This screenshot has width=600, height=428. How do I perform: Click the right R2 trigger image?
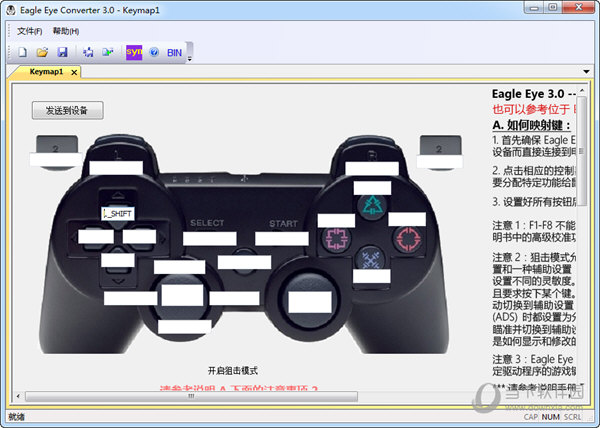coord(440,145)
